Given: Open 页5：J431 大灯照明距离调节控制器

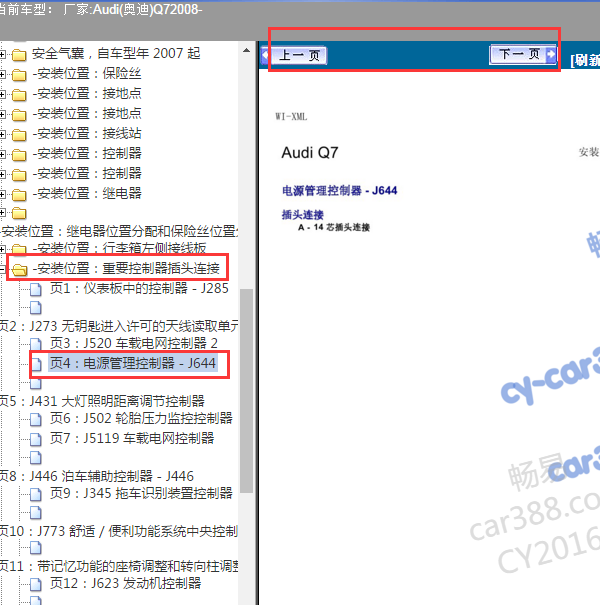Looking at the screenshot, I should 102,401.
